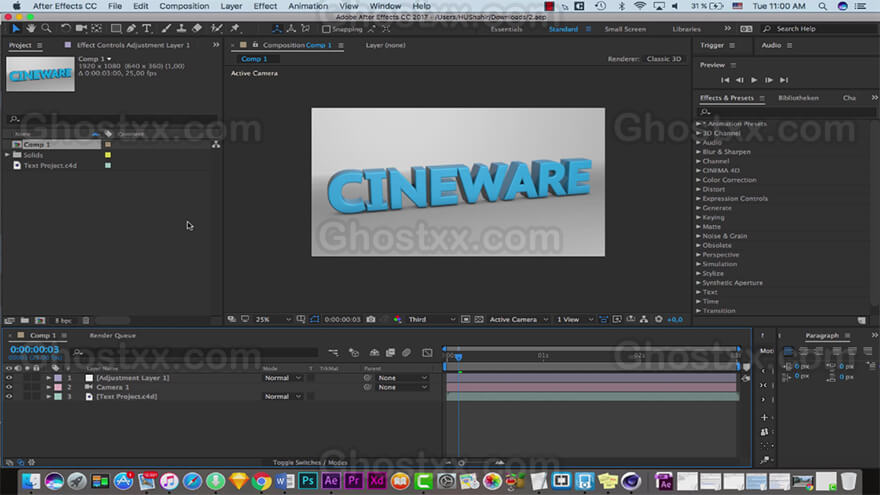Hide the Adjustment Layer 1 eye toggle
This screenshot has height=495, width=880.
pos(9,378)
